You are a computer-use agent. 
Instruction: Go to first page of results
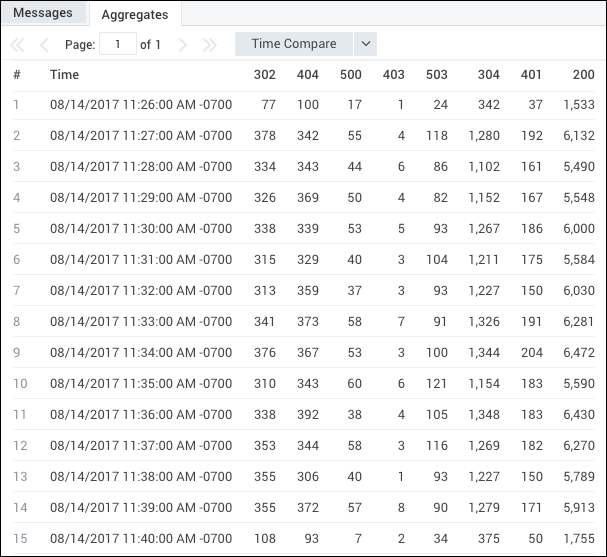click(17, 45)
